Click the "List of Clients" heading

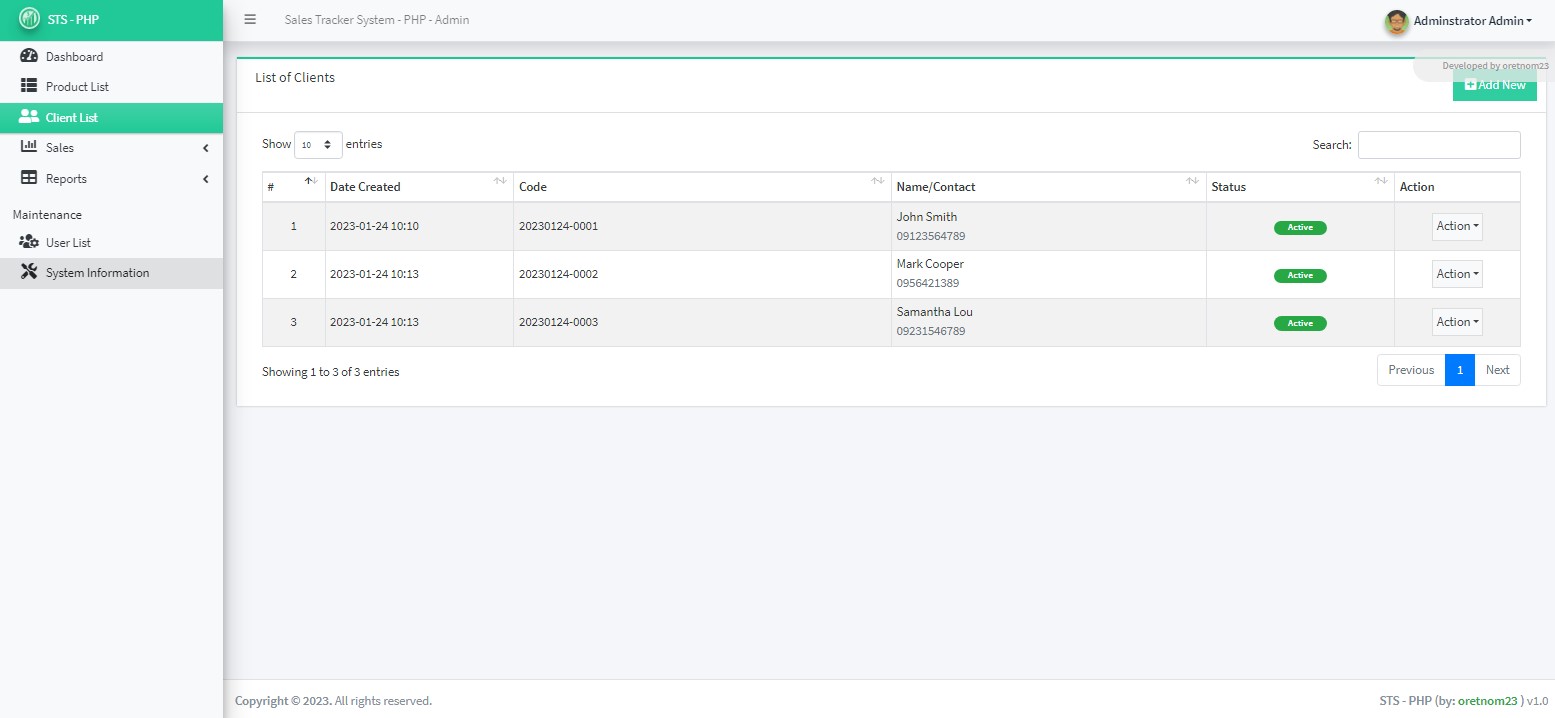coord(295,78)
